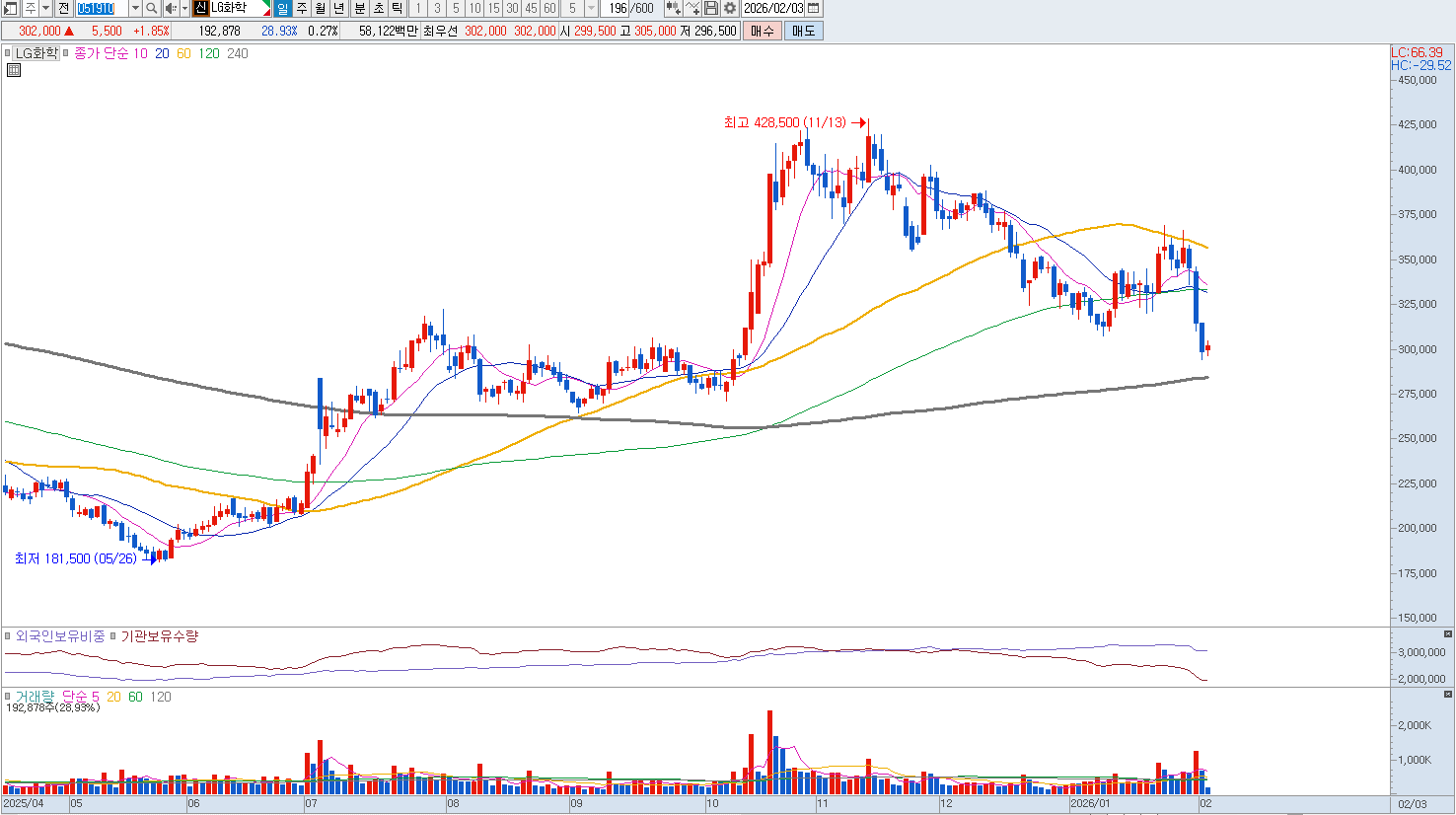Click the leftmost window layout icon
Screen dimensions: 1456x815
click(x=10, y=8)
